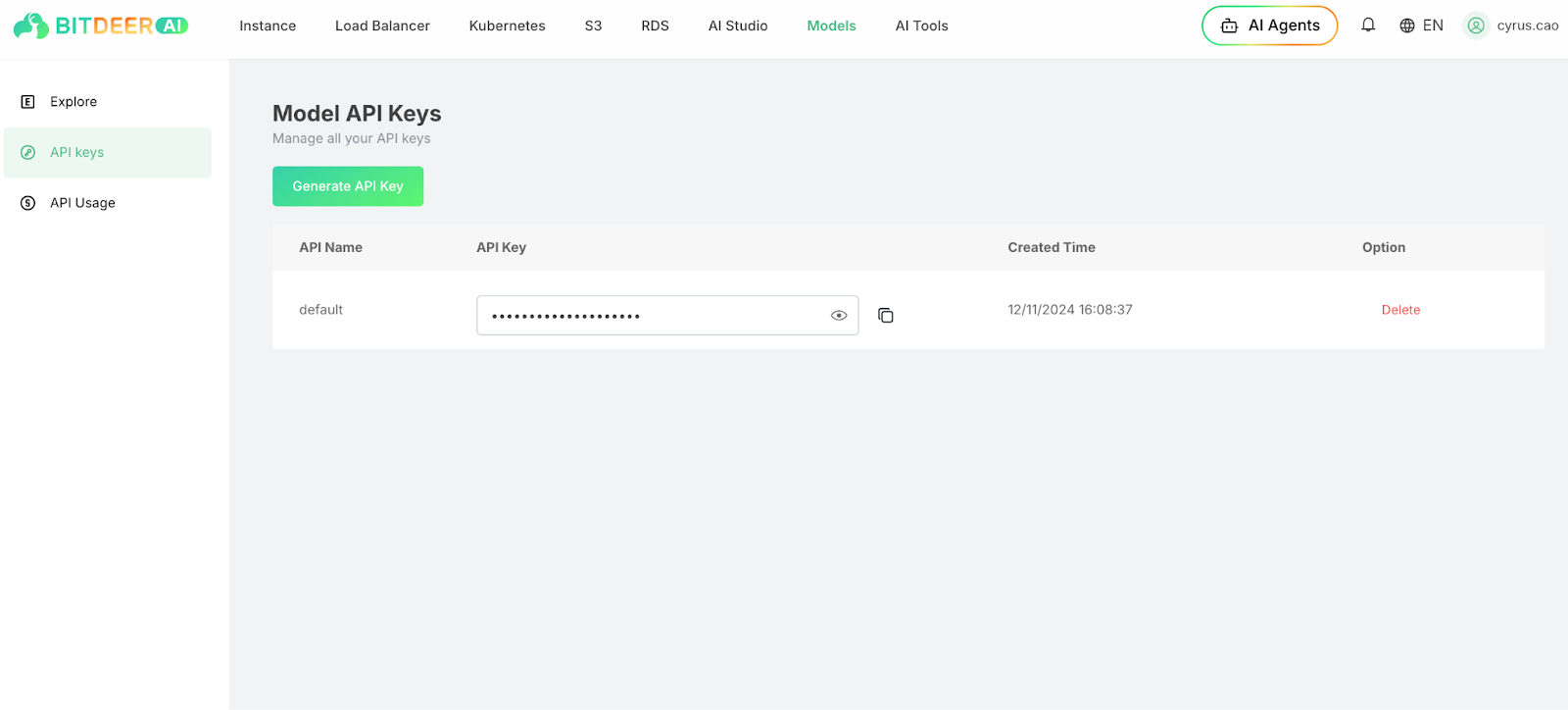Click the Explore sidebar icon
The height and width of the screenshot is (710, 1568).
[28, 102]
